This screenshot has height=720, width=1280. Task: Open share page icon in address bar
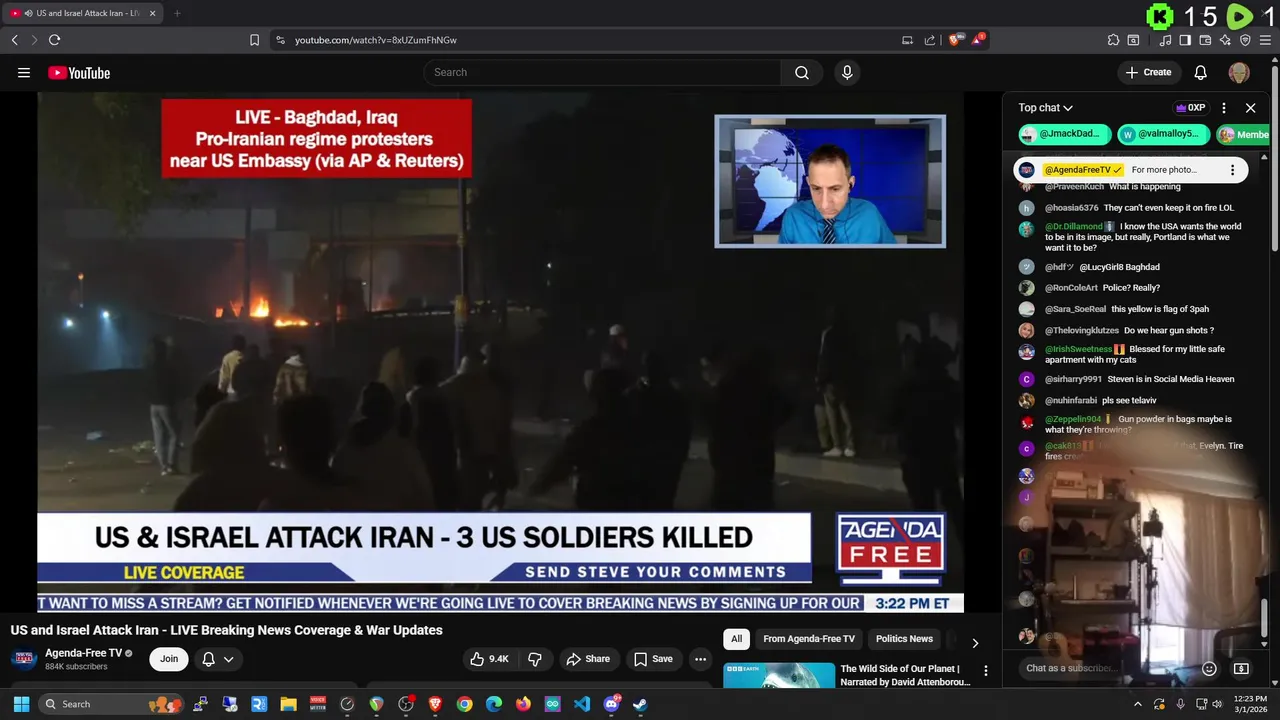point(929,40)
